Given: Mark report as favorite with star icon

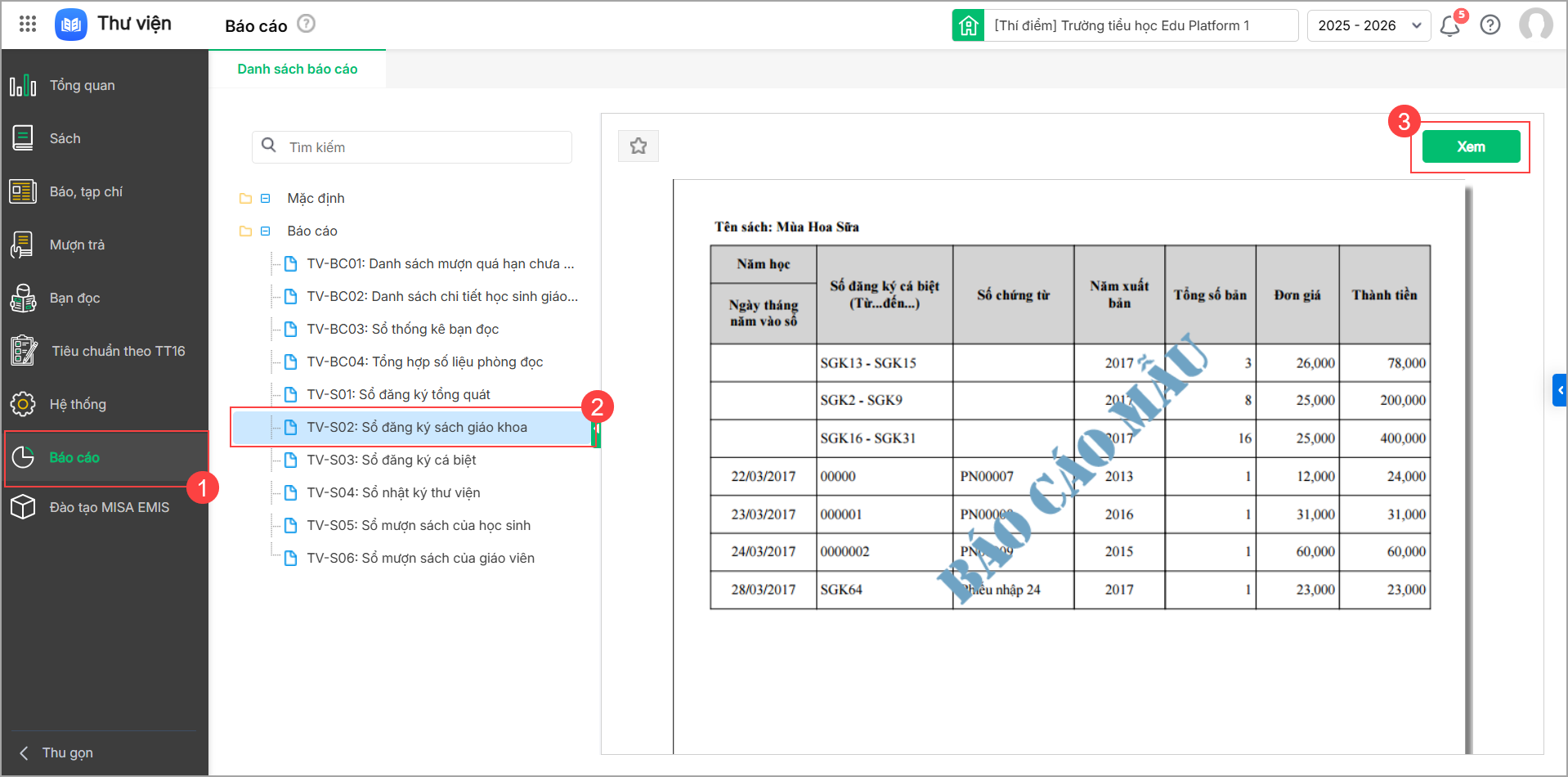Looking at the screenshot, I should (638, 146).
